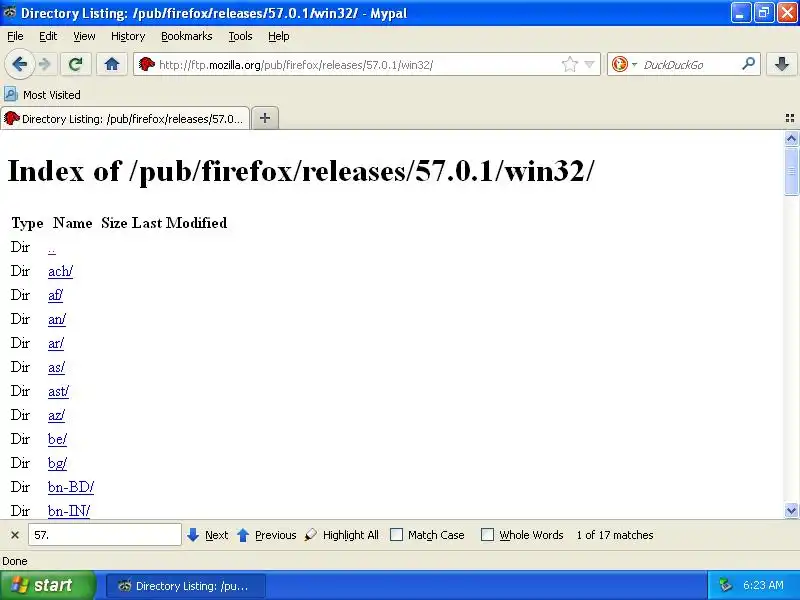Viewport: 800px width, 600px height.
Task: Show all tabs list button
Action: tap(790, 118)
